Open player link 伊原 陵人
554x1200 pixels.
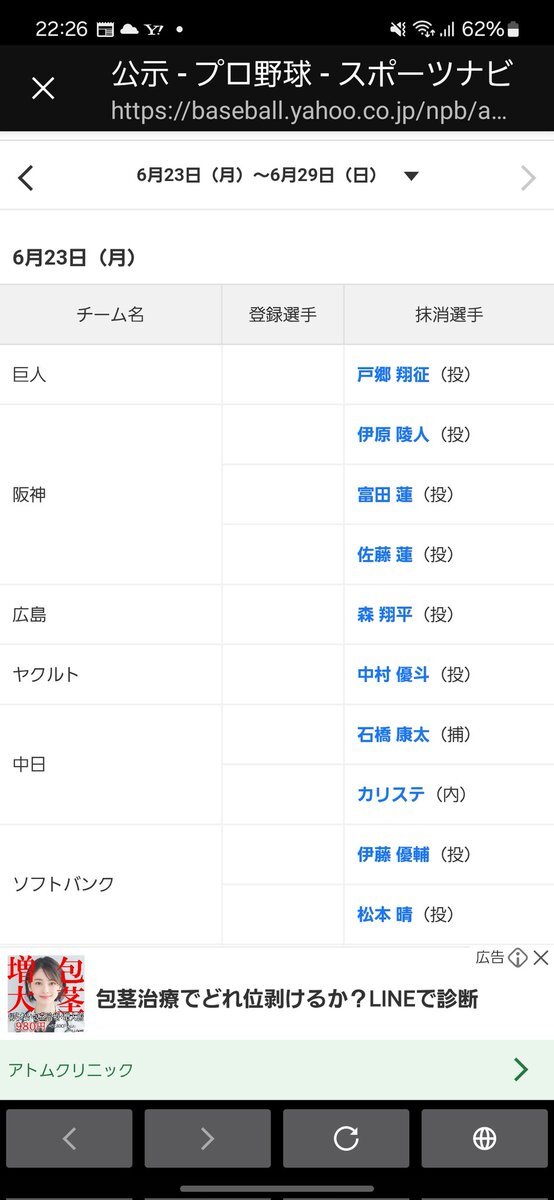[x=393, y=435]
